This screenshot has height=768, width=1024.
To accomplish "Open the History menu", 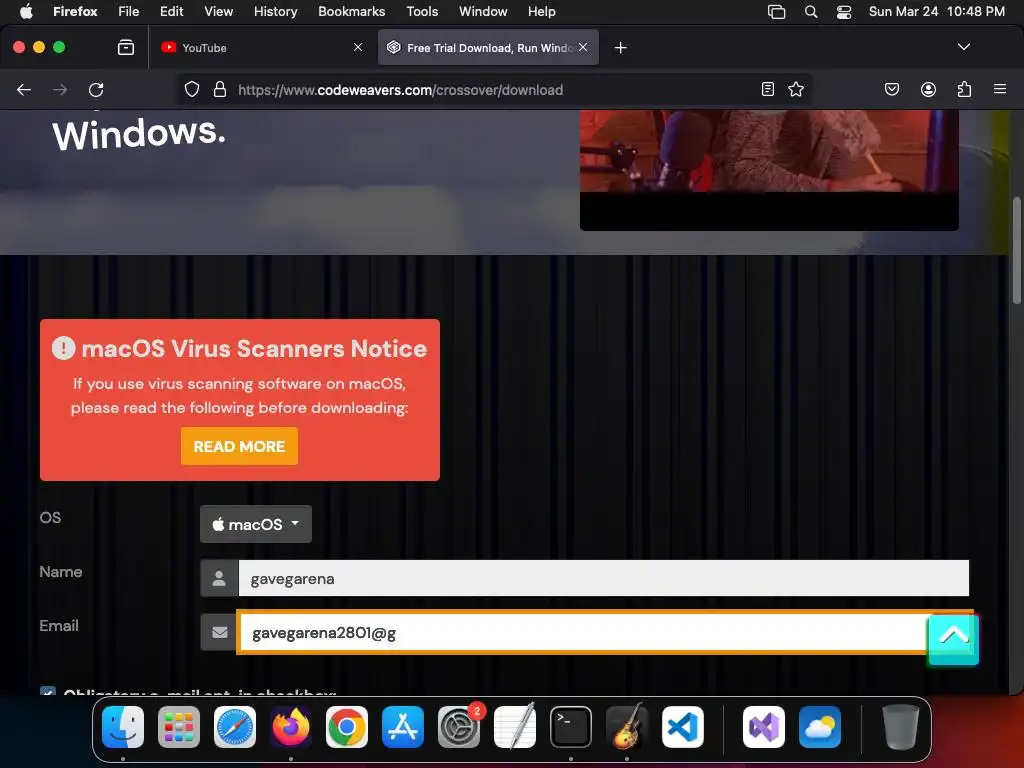I will click(276, 11).
